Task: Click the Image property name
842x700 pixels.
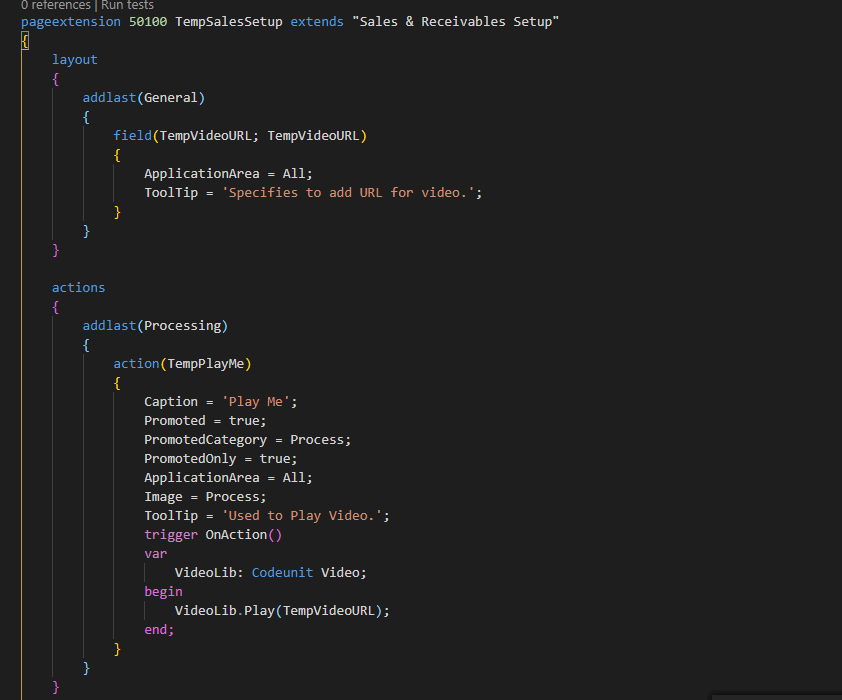Action: click(x=163, y=496)
